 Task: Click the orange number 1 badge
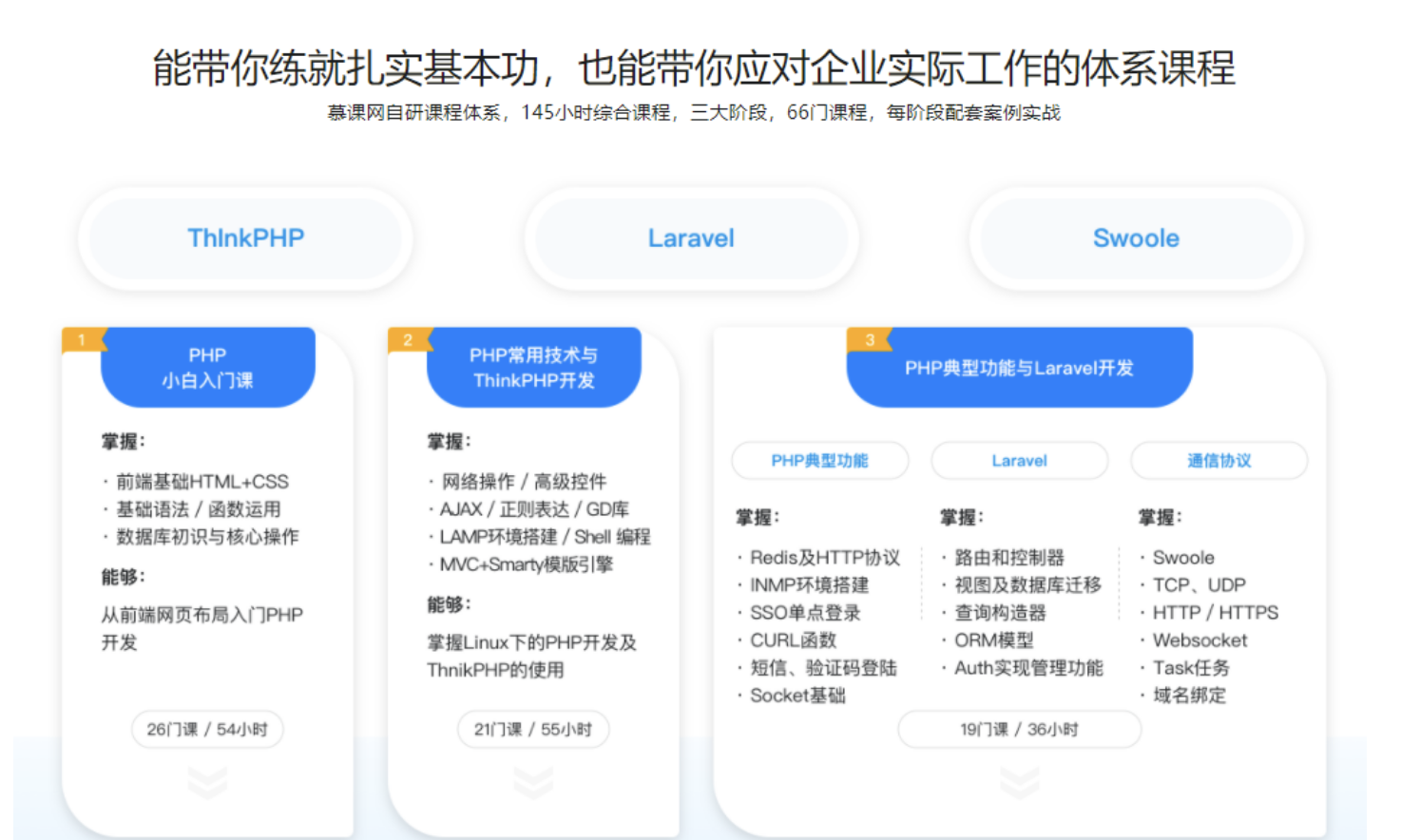click(83, 340)
